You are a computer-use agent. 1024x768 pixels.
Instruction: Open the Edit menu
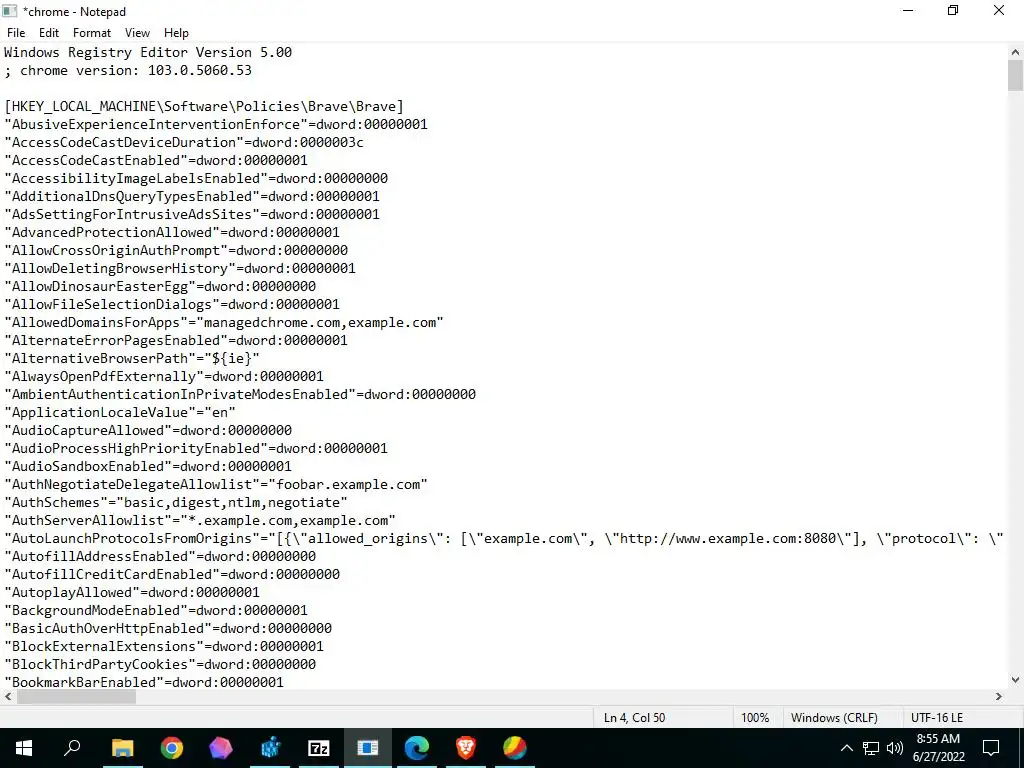(x=49, y=33)
